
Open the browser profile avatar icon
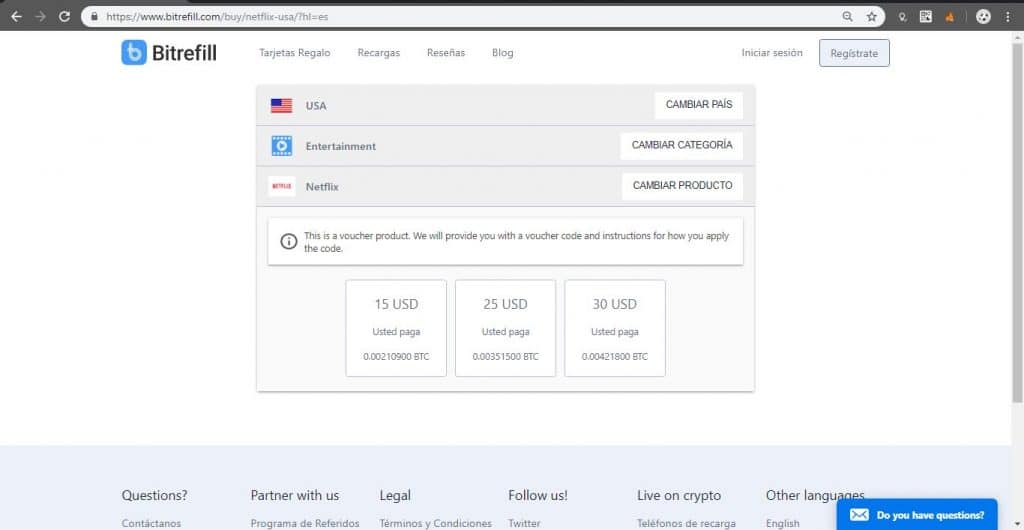984,17
